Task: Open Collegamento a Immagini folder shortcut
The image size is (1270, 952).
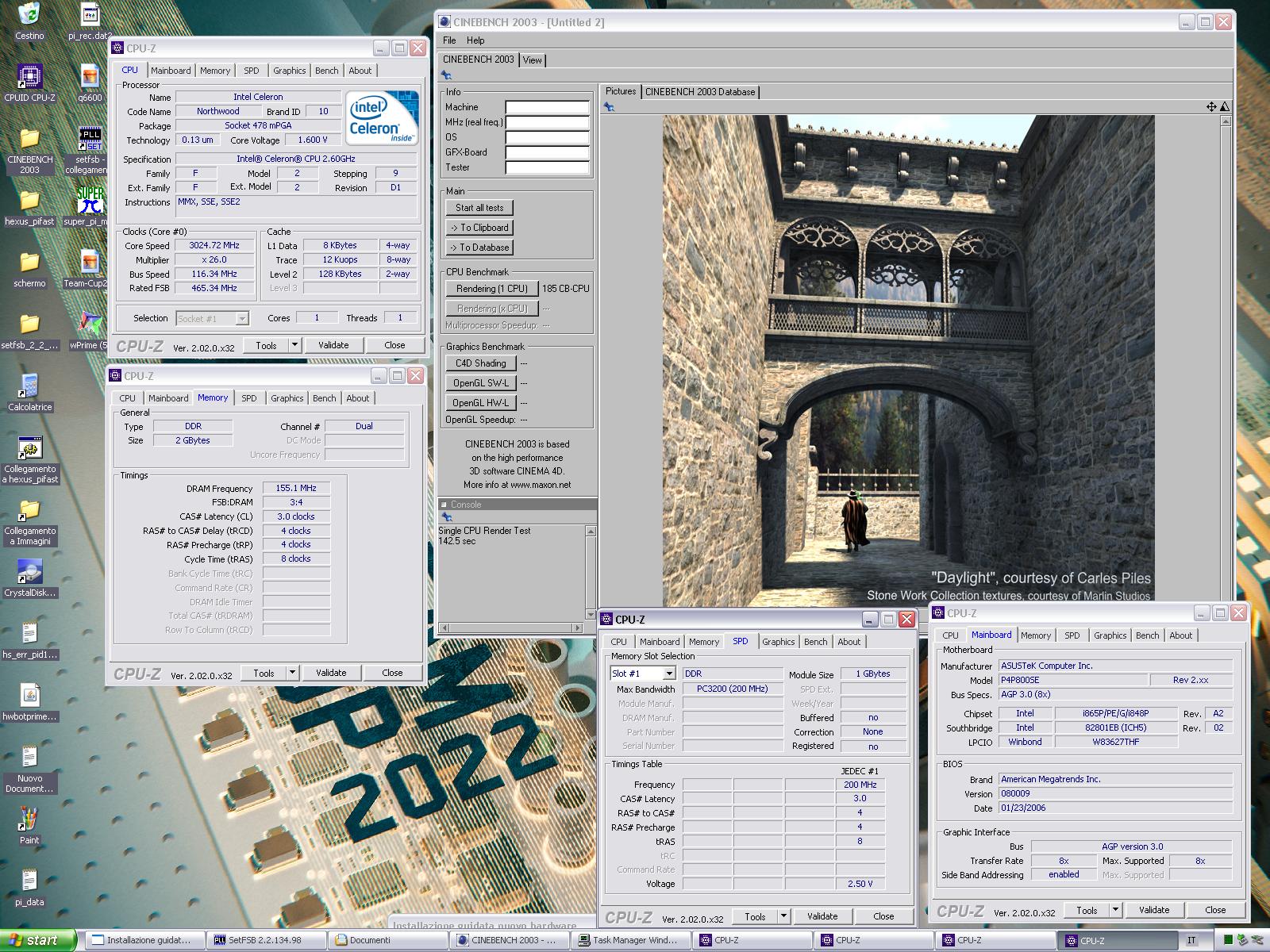Action: [29, 510]
